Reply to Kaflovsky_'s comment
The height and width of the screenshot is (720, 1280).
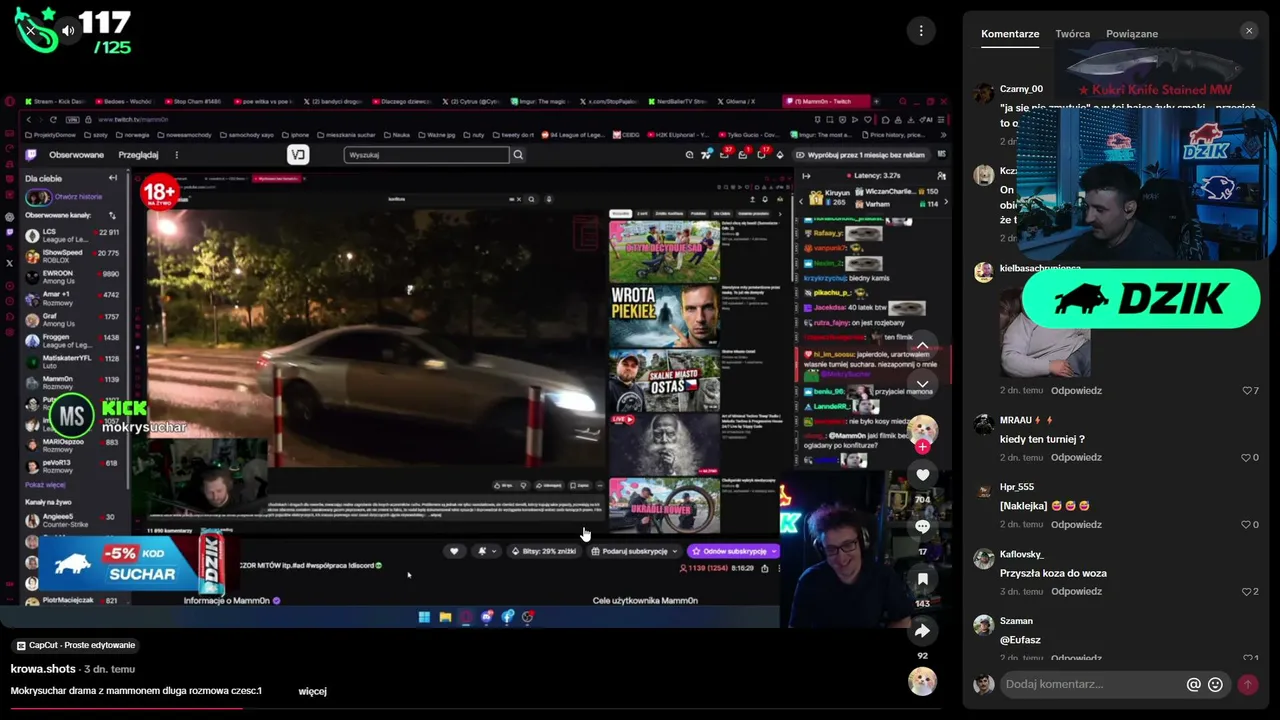pos(1076,592)
